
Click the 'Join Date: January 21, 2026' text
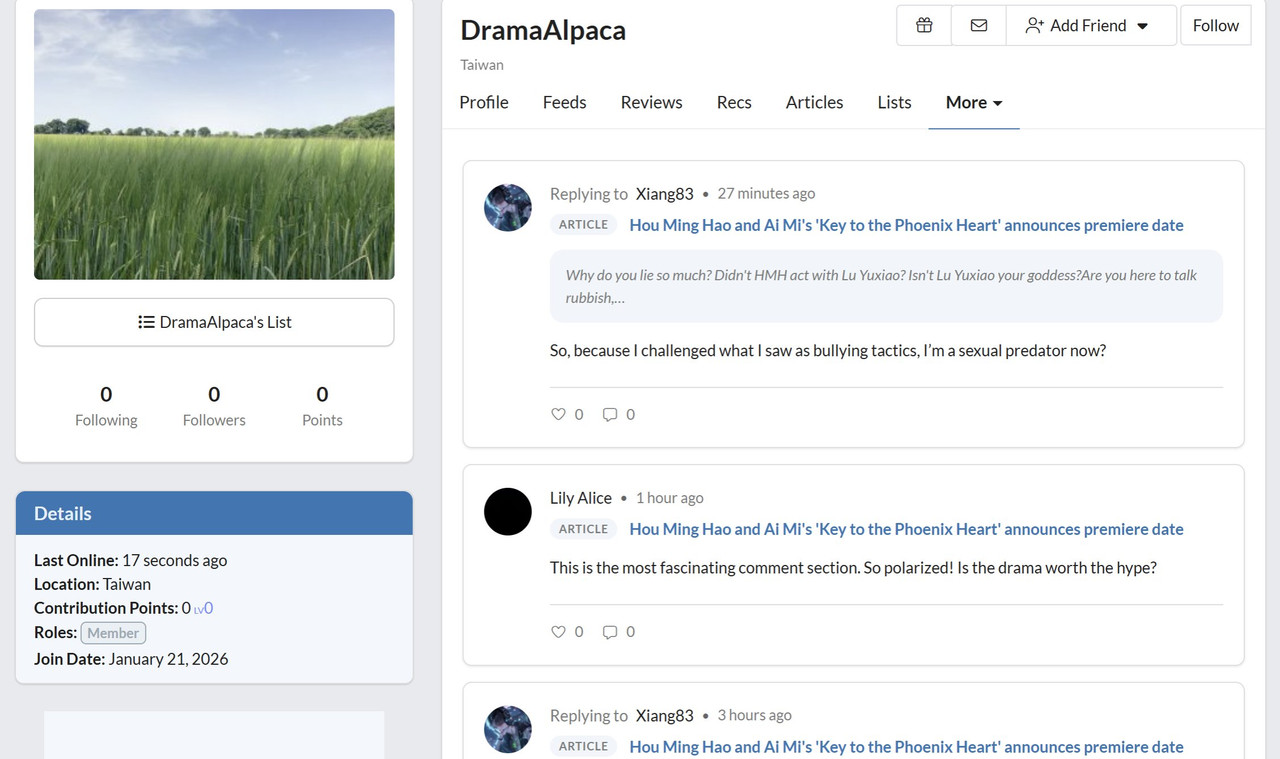click(x=131, y=659)
